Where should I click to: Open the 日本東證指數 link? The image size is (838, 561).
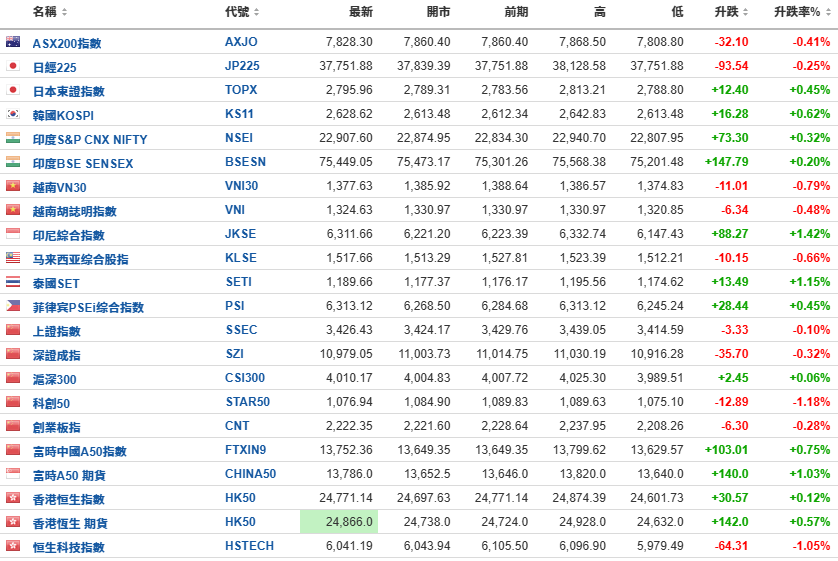pyautogui.click(x=68, y=91)
